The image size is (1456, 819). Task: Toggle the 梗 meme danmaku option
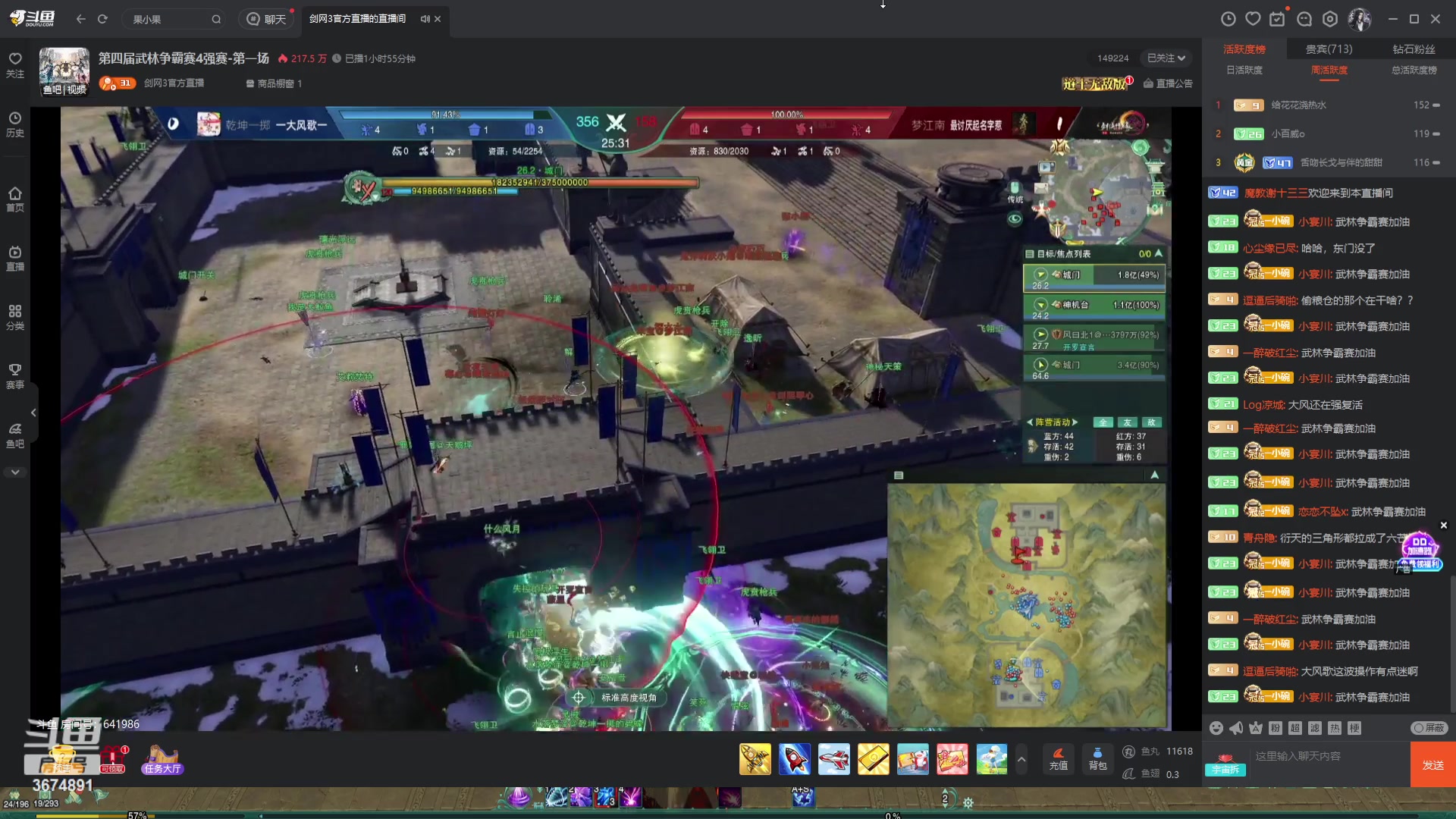1354,728
